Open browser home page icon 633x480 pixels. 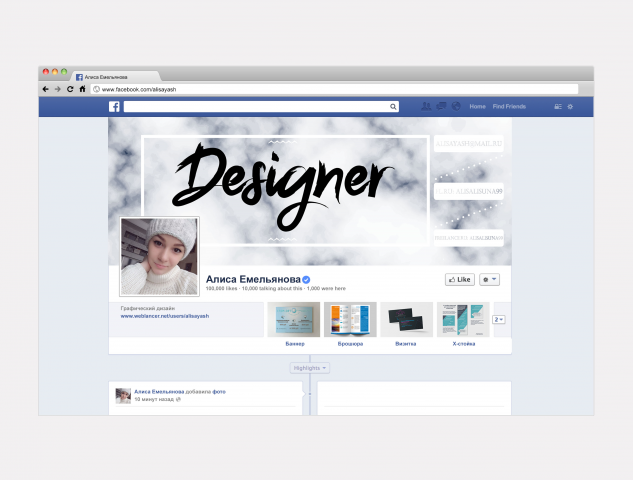(82, 89)
